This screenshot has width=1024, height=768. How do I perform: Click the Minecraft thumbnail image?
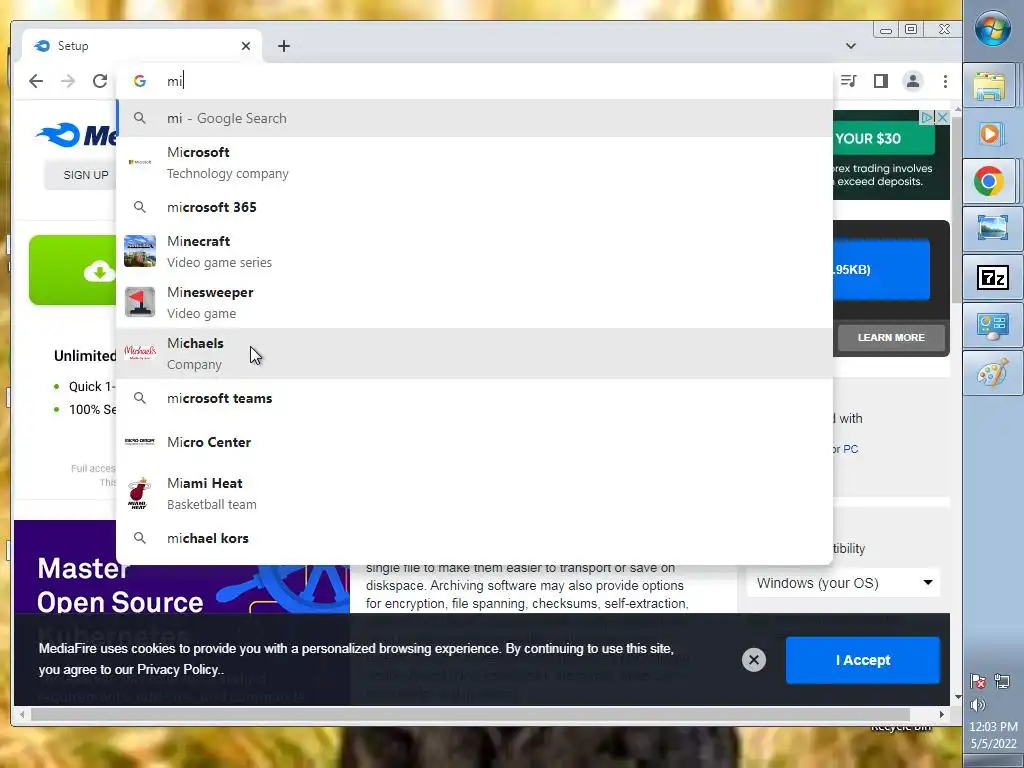coord(140,251)
